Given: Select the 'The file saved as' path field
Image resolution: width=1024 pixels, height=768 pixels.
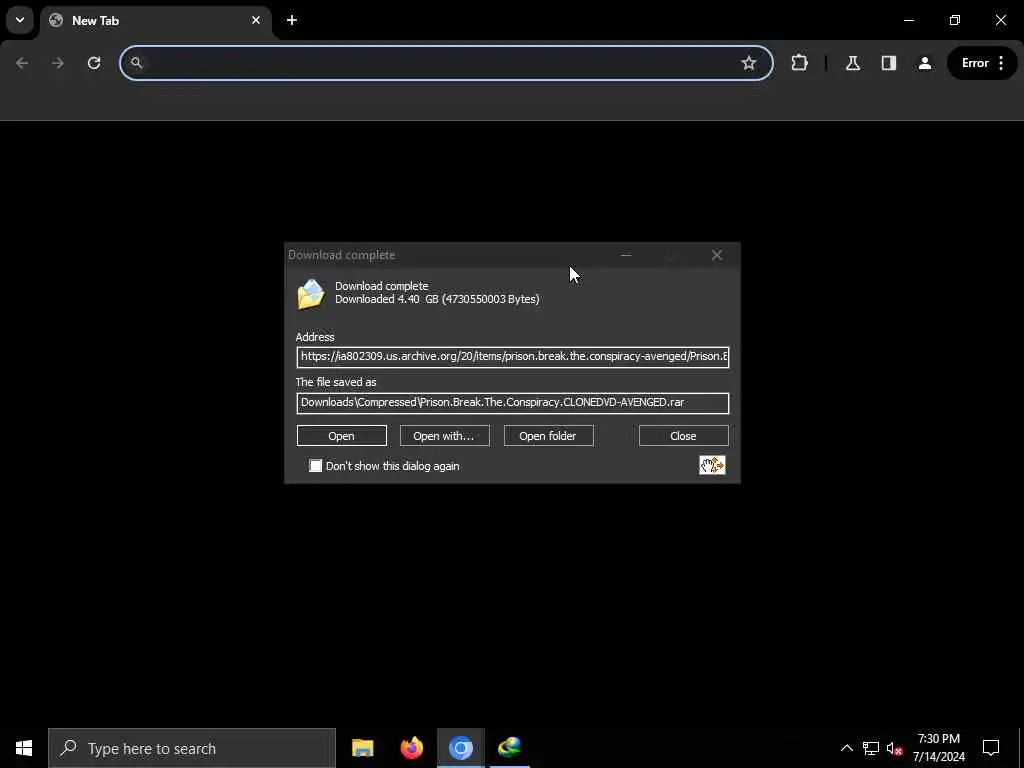Looking at the screenshot, I should point(513,403).
